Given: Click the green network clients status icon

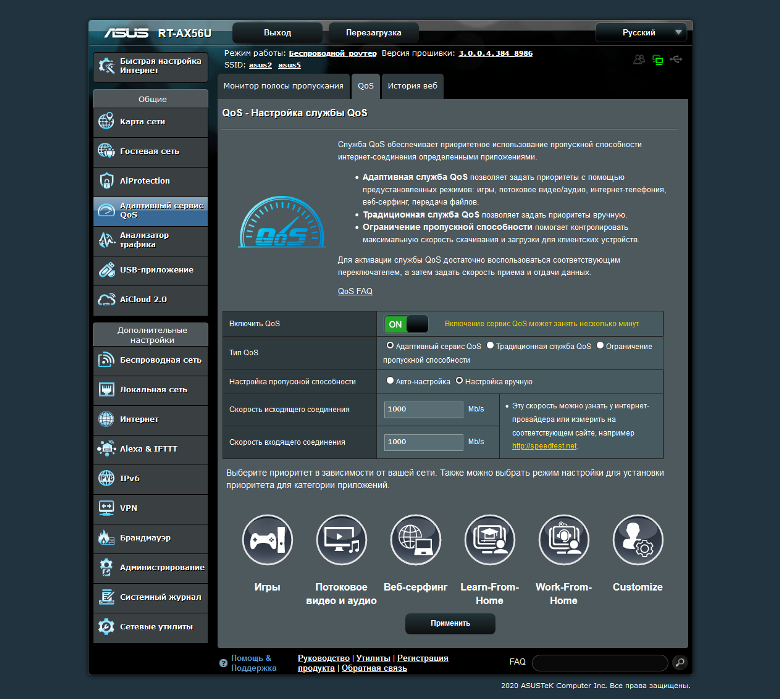Looking at the screenshot, I should click(x=658, y=60).
